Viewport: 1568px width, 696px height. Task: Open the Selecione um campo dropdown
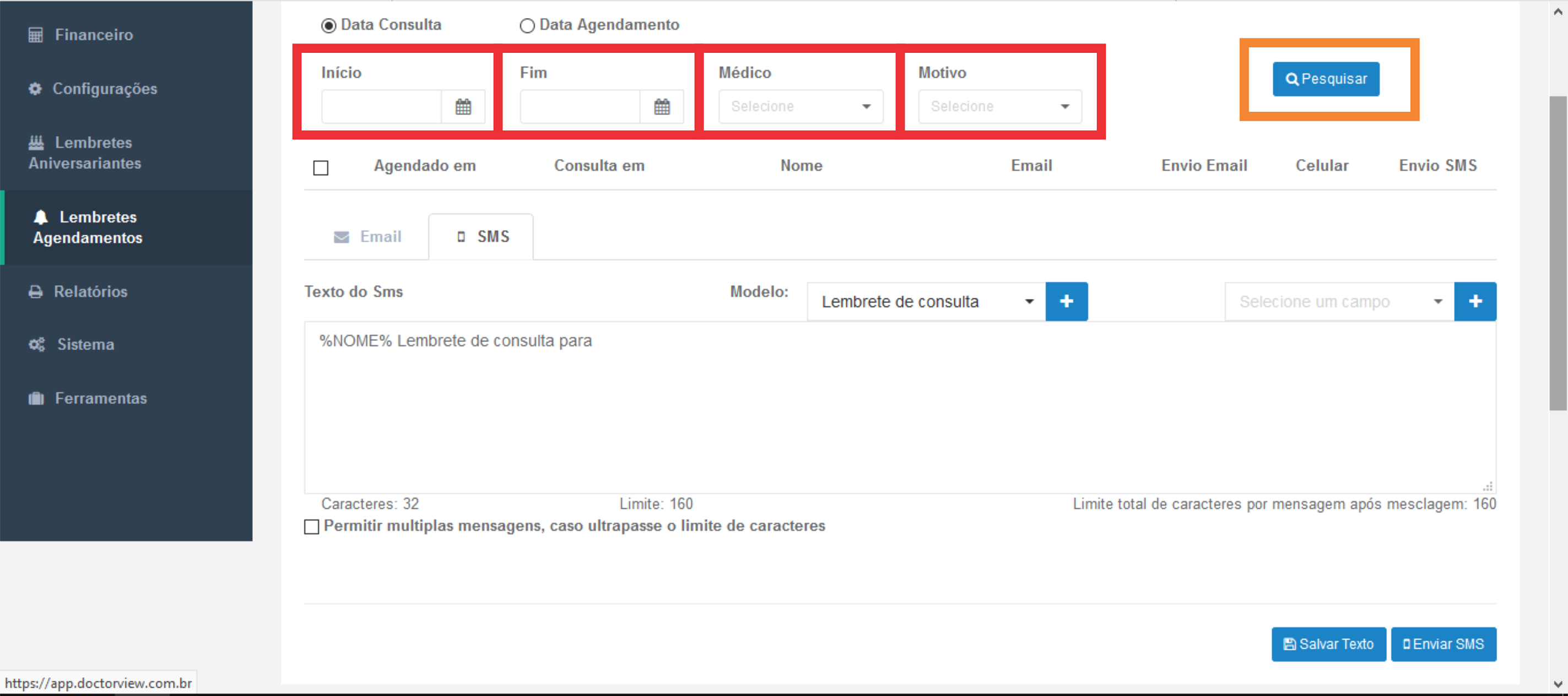point(1338,301)
